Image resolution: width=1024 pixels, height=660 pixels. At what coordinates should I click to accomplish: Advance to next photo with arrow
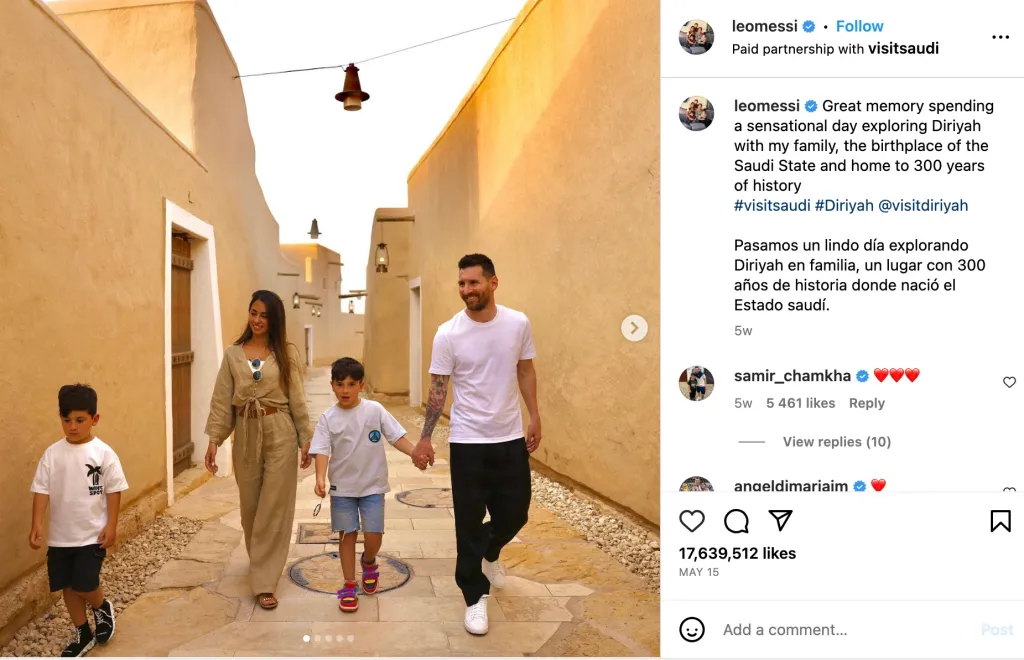[x=634, y=328]
